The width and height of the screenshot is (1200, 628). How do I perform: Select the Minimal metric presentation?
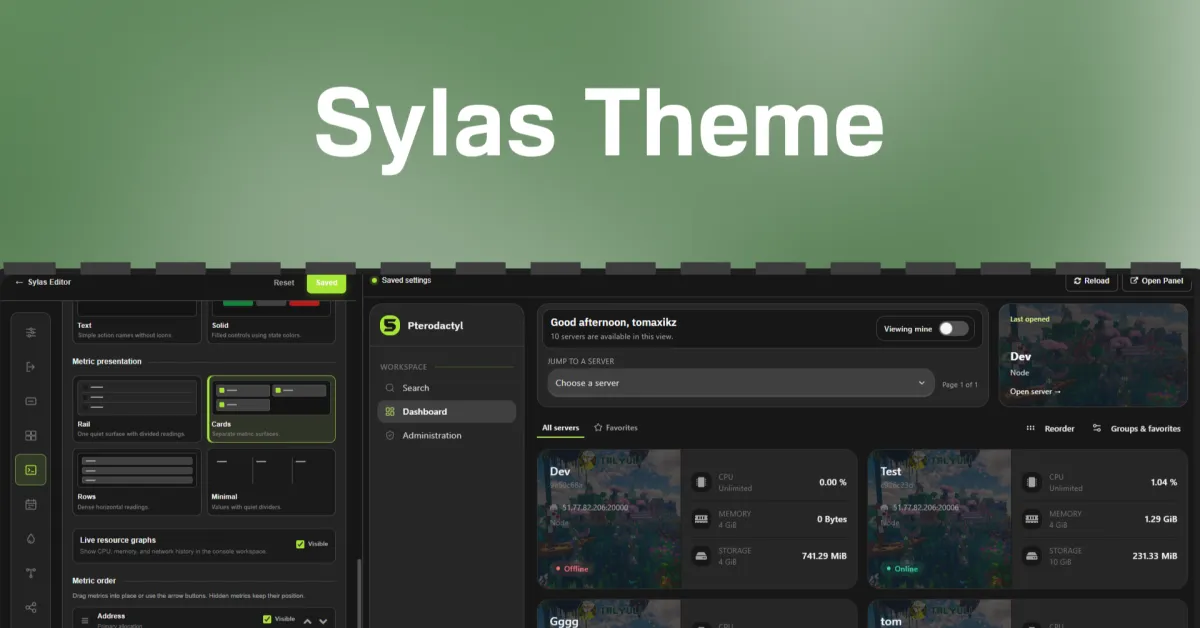[271, 481]
